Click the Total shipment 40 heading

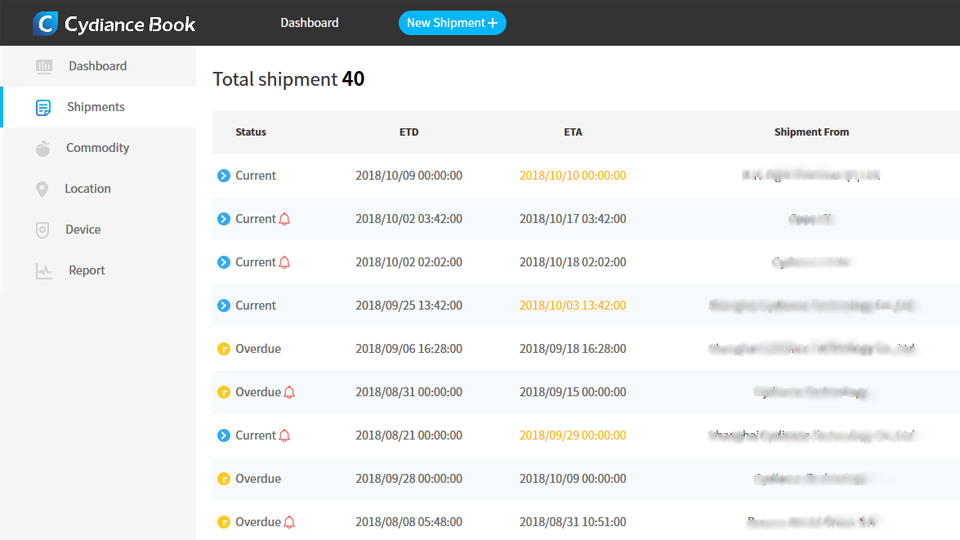tap(288, 79)
